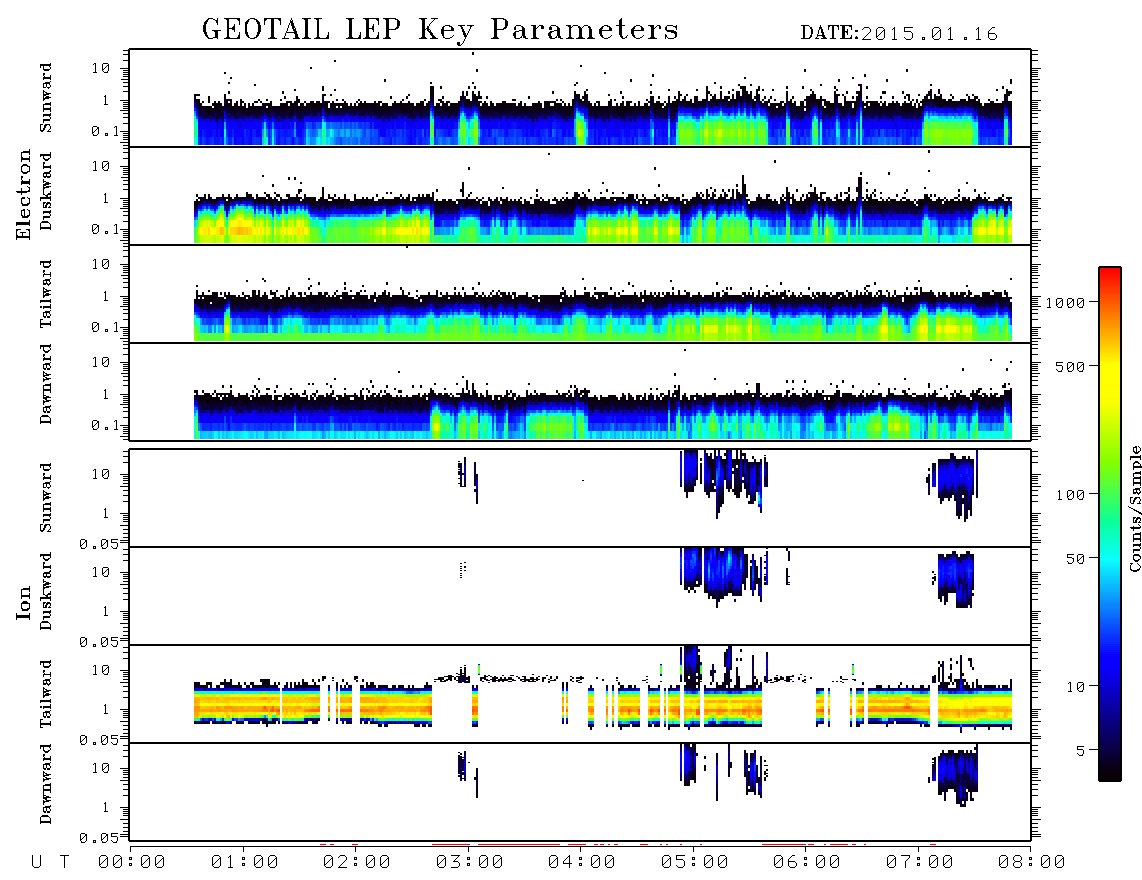Click the 06:00 time tick label

tap(807, 863)
